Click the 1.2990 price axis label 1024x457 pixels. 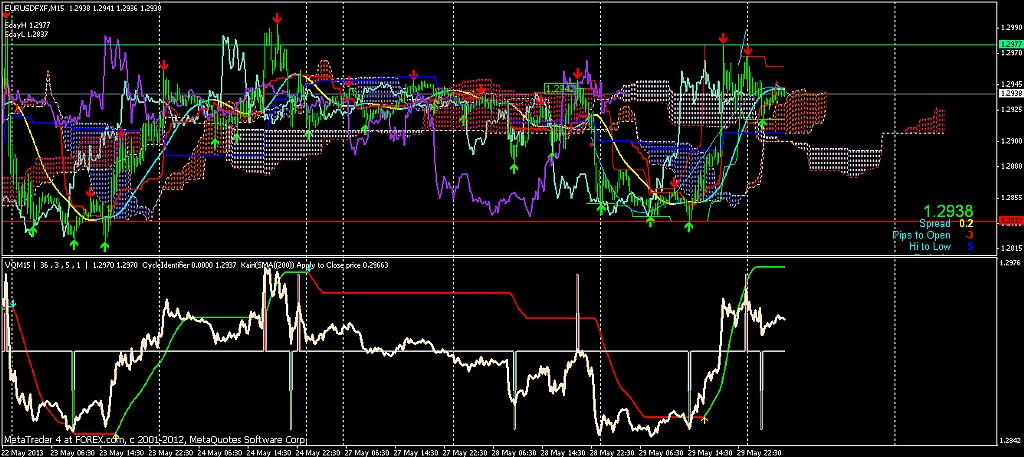coord(1010,27)
